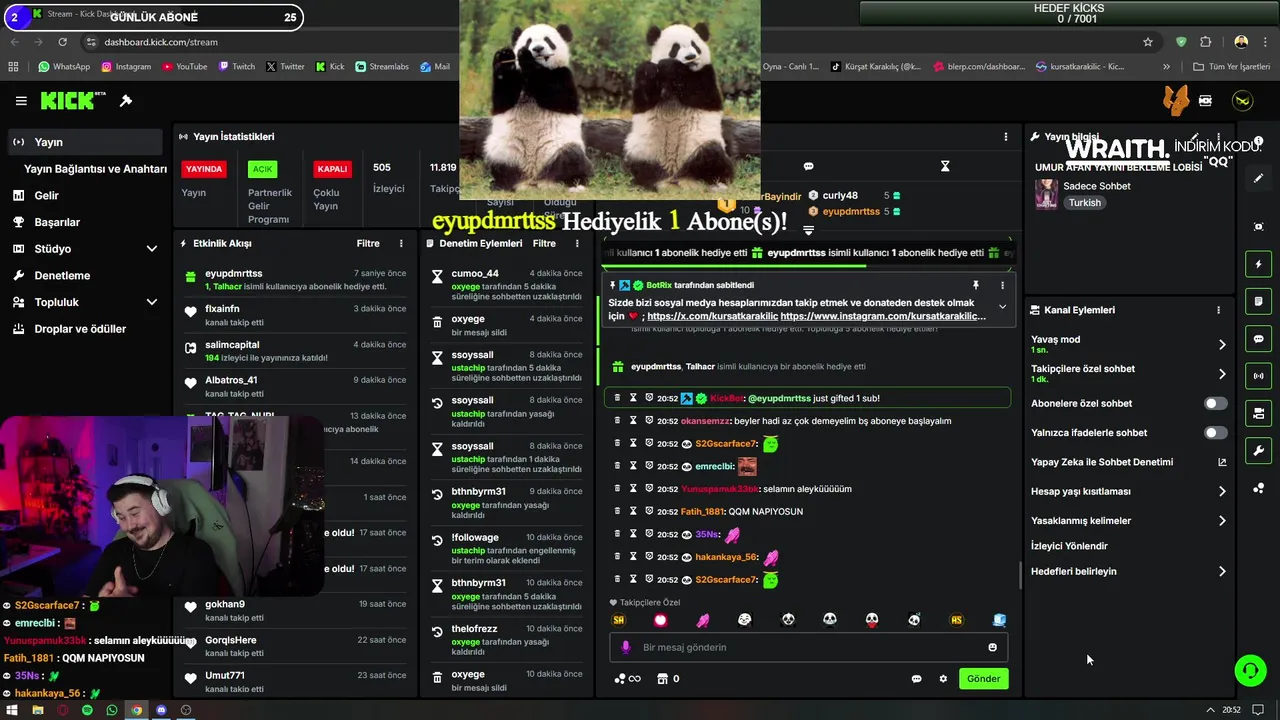Insert the SA emote from emote bar

click(619, 620)
